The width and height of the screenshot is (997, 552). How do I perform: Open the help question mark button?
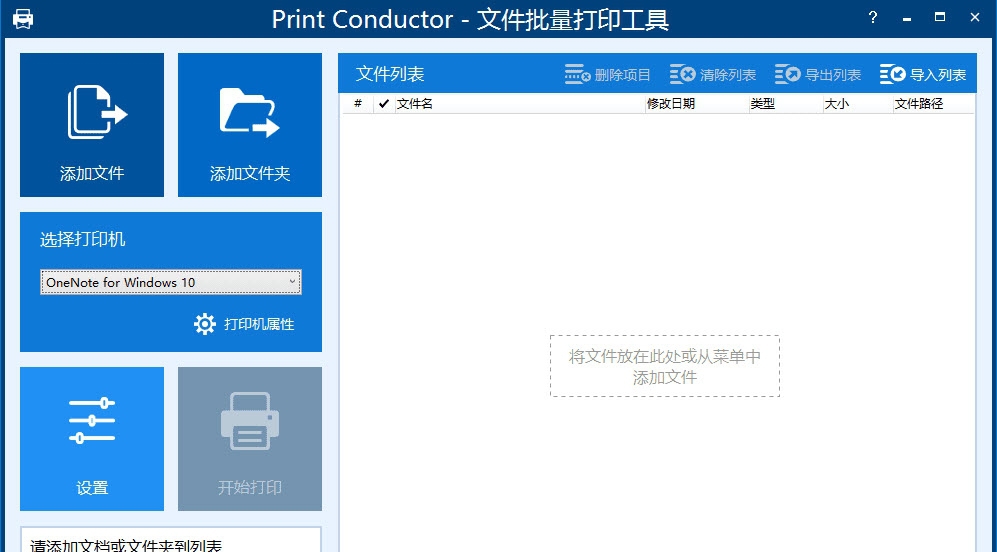coord(873,18)
